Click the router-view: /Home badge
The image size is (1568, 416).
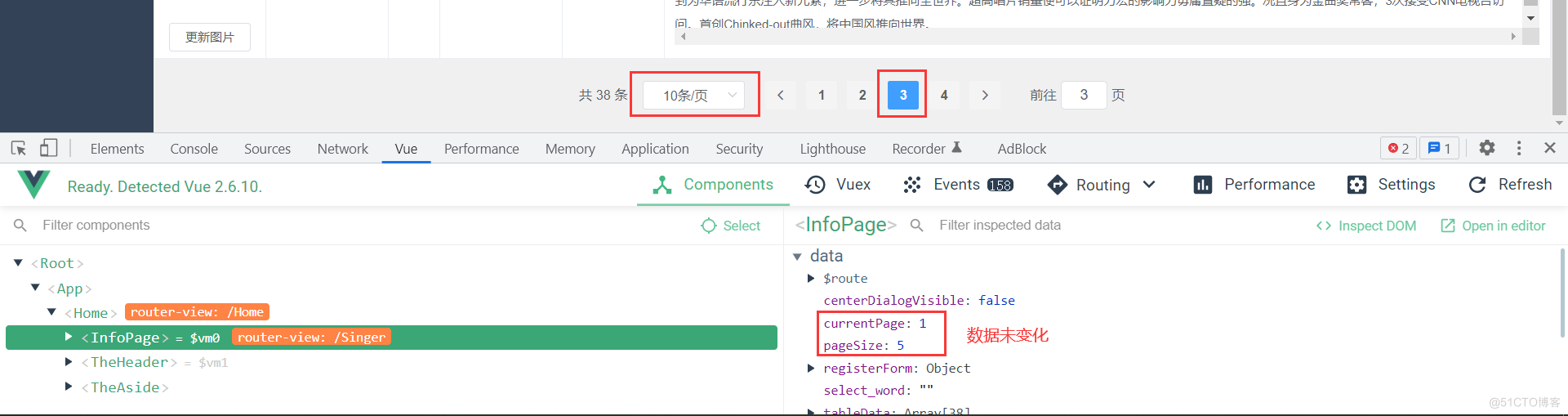197,312
